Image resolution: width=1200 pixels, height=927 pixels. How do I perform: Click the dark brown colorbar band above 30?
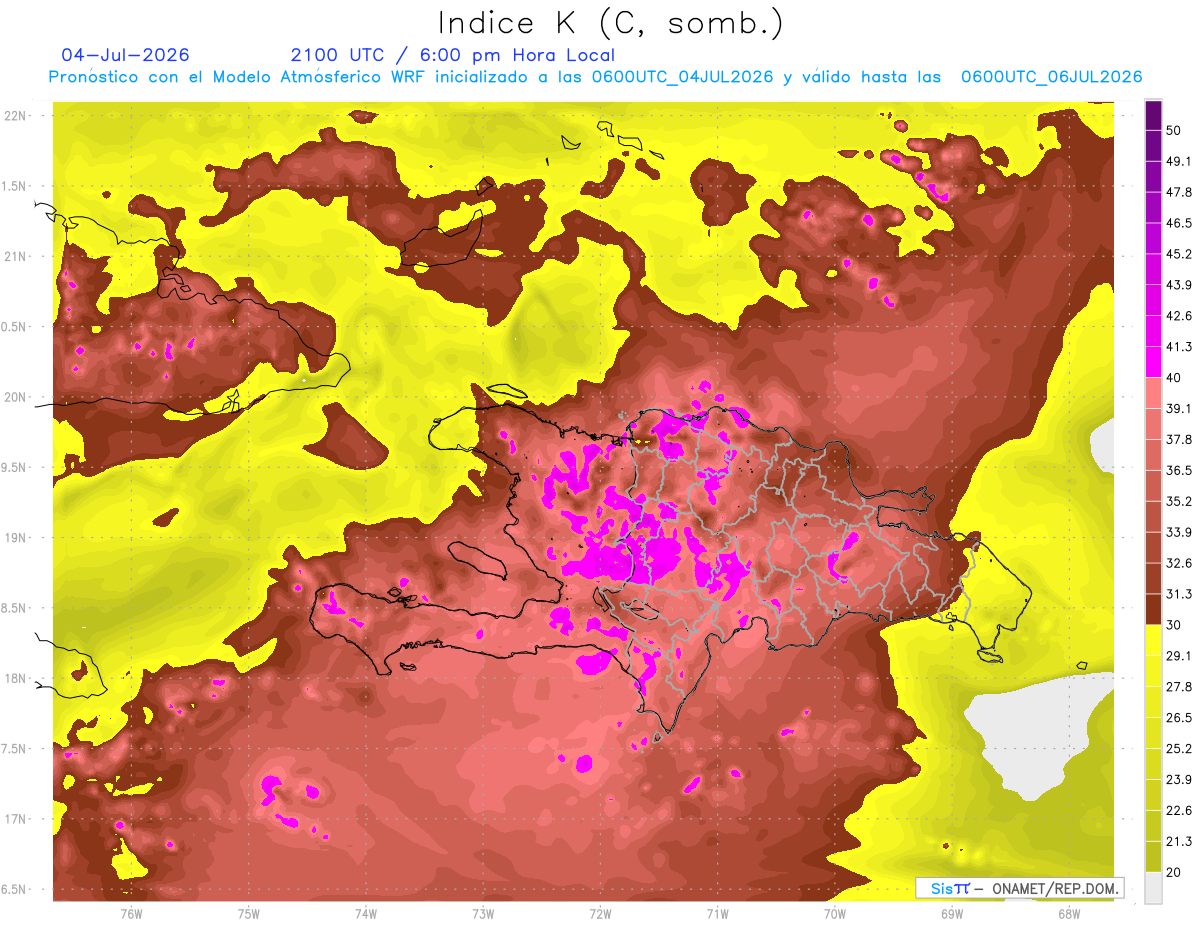click(1153, 609)
